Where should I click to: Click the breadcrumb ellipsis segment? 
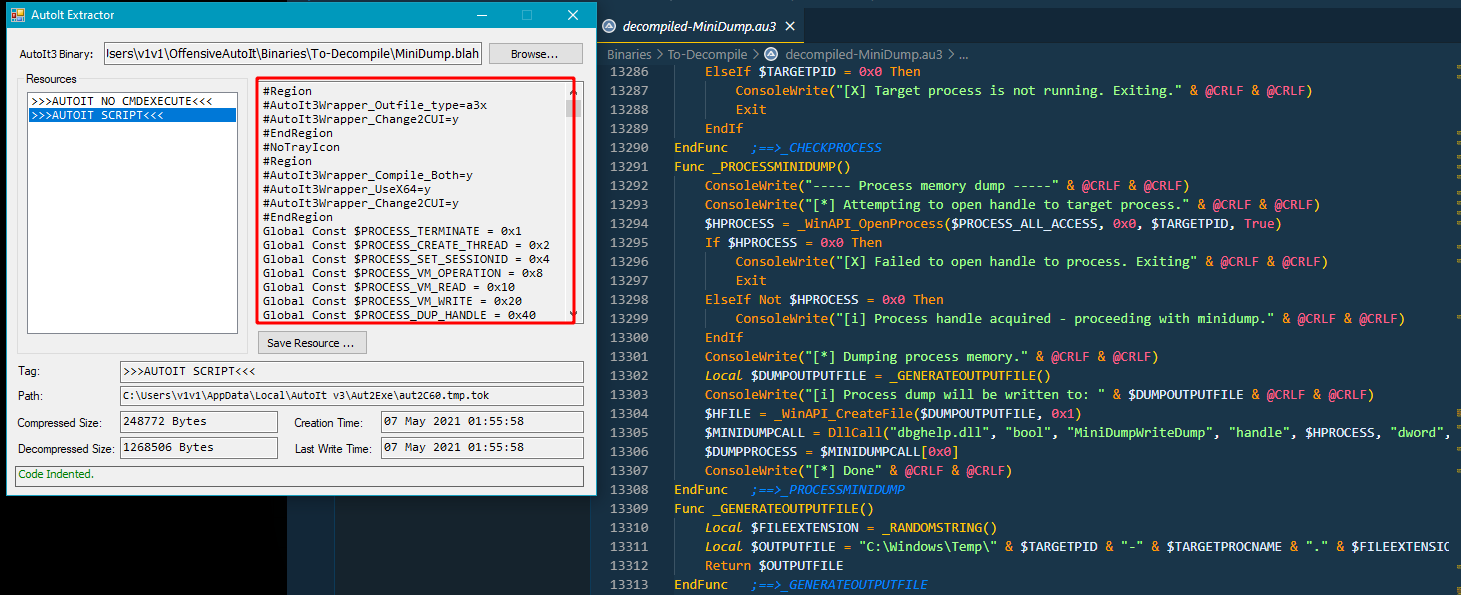pos(964,54)
